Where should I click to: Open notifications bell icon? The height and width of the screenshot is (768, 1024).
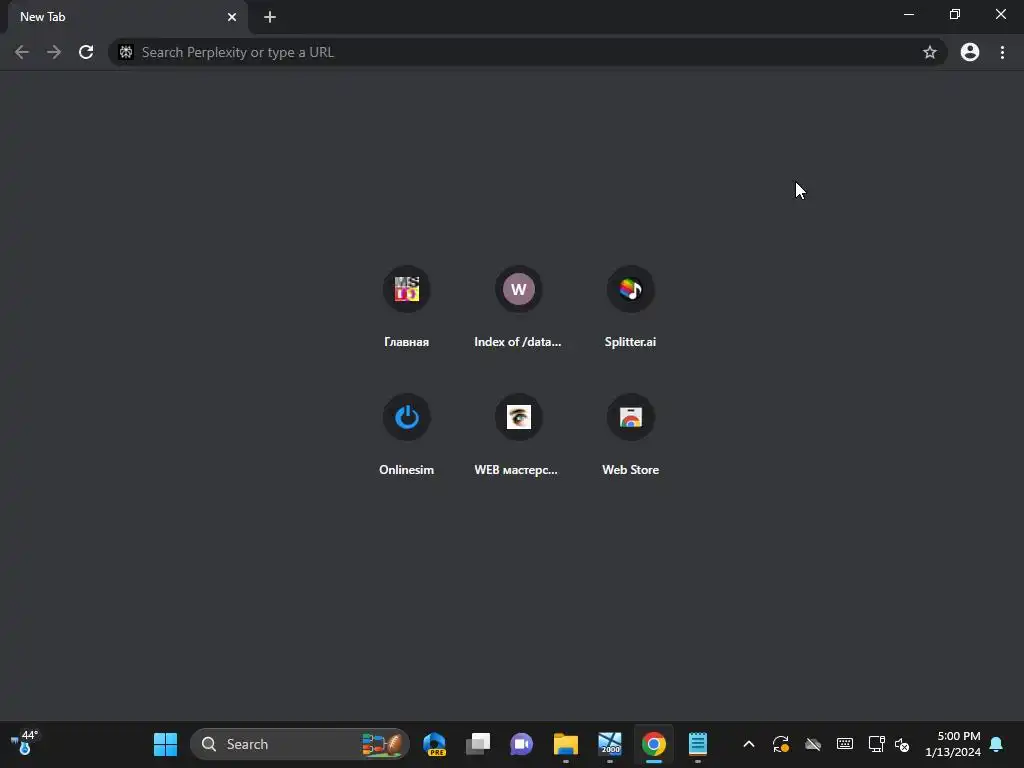click(x=997, y=744)
